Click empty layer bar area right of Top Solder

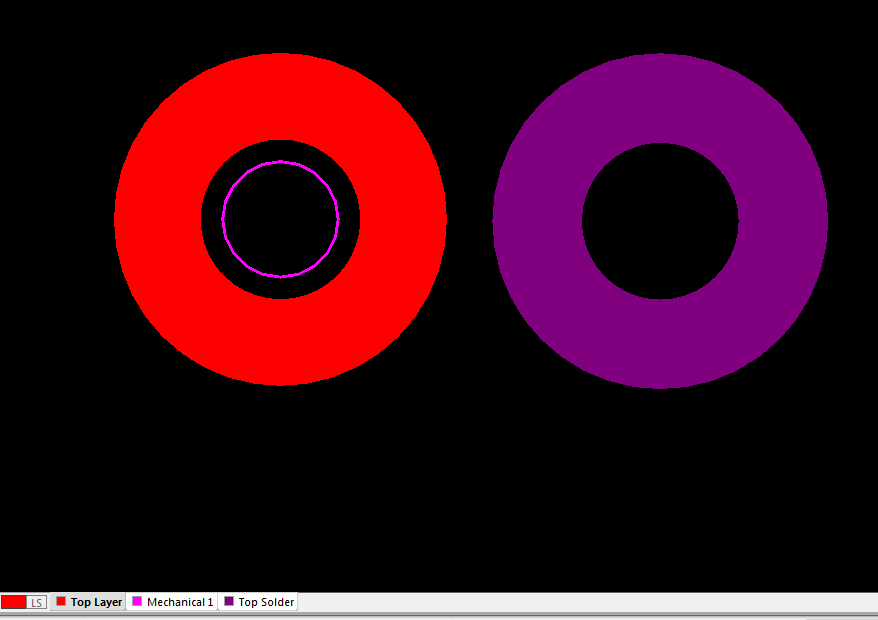pos(580,602)
